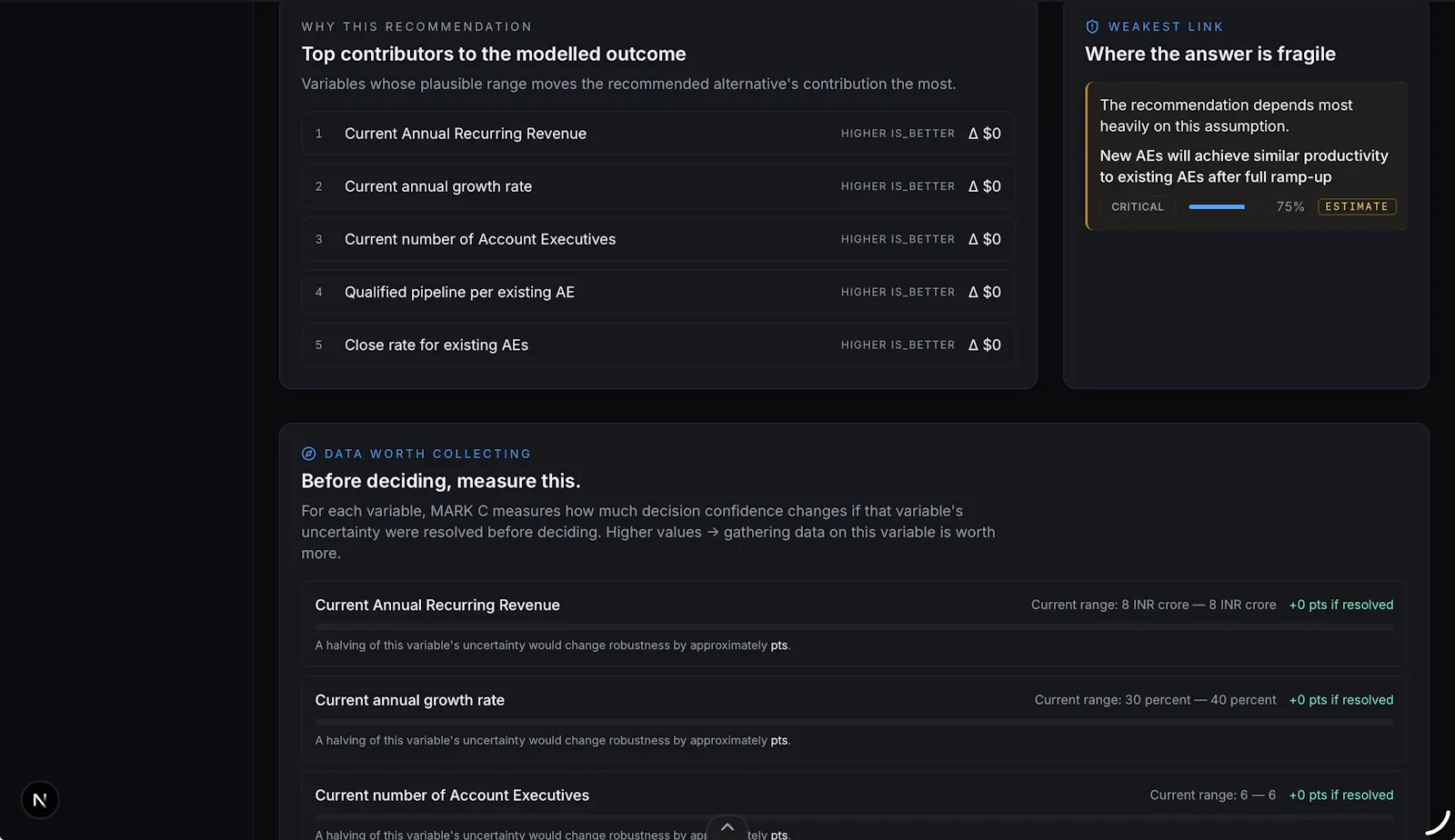Click the New AEs productivity assumption text
This screenshot has height=840, width=1455.
click(1244, 166)
